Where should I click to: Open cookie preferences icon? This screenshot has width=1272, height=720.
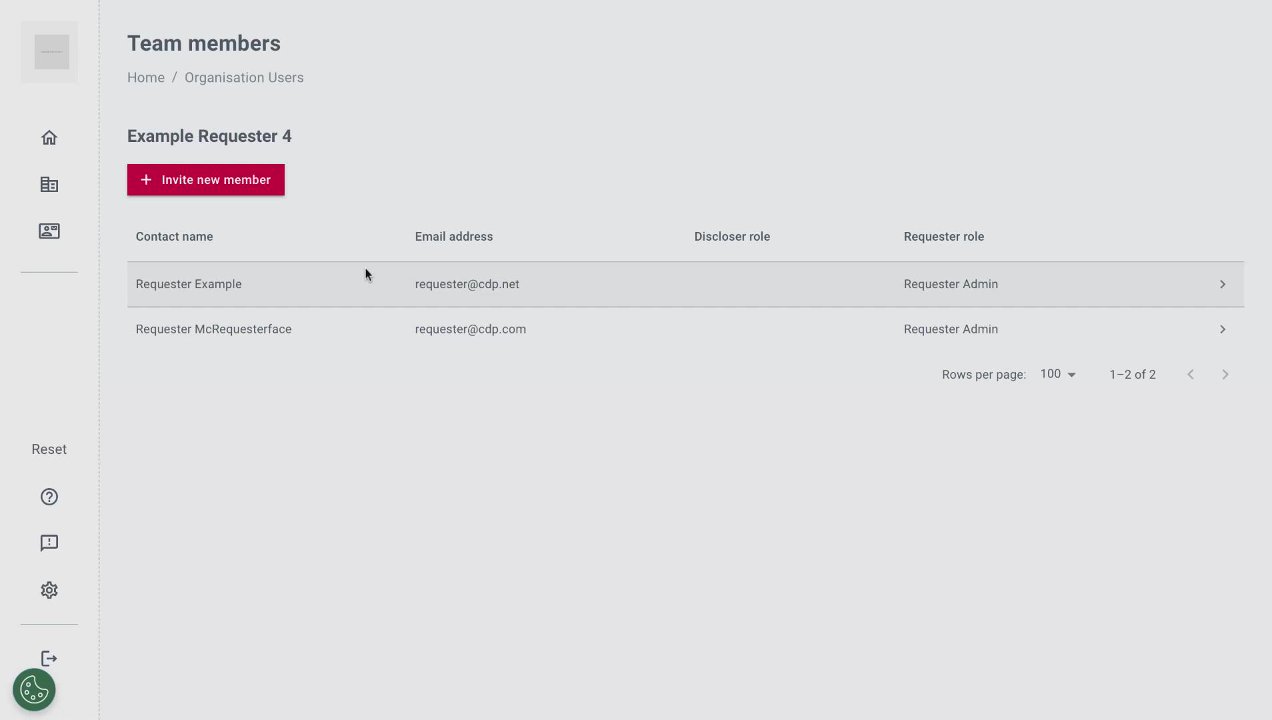[x=34, y=690]
